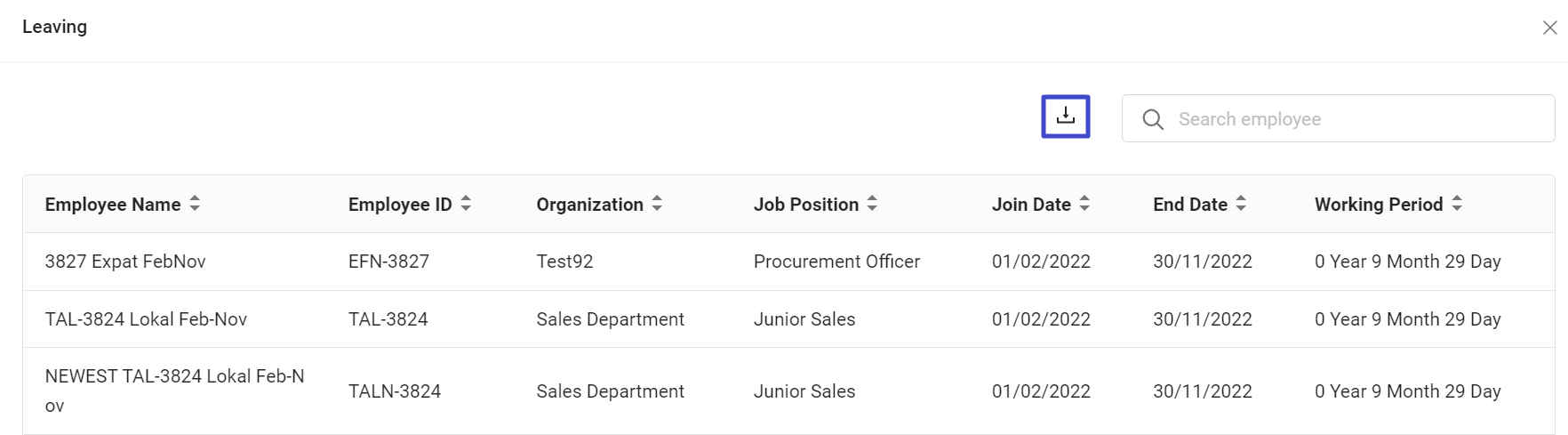This screenshot has width=1568, height=435.
Task: Sort by Working Period arrows
Action: pos(1457,204)
